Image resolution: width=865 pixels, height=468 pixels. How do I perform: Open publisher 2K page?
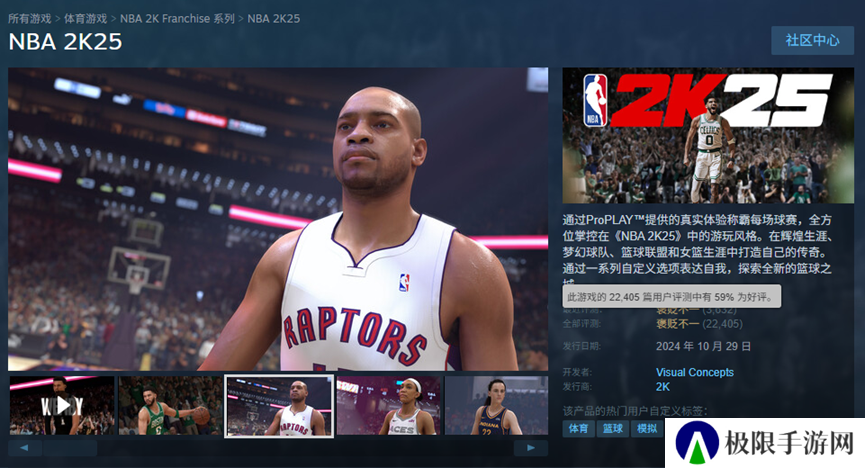662,386
